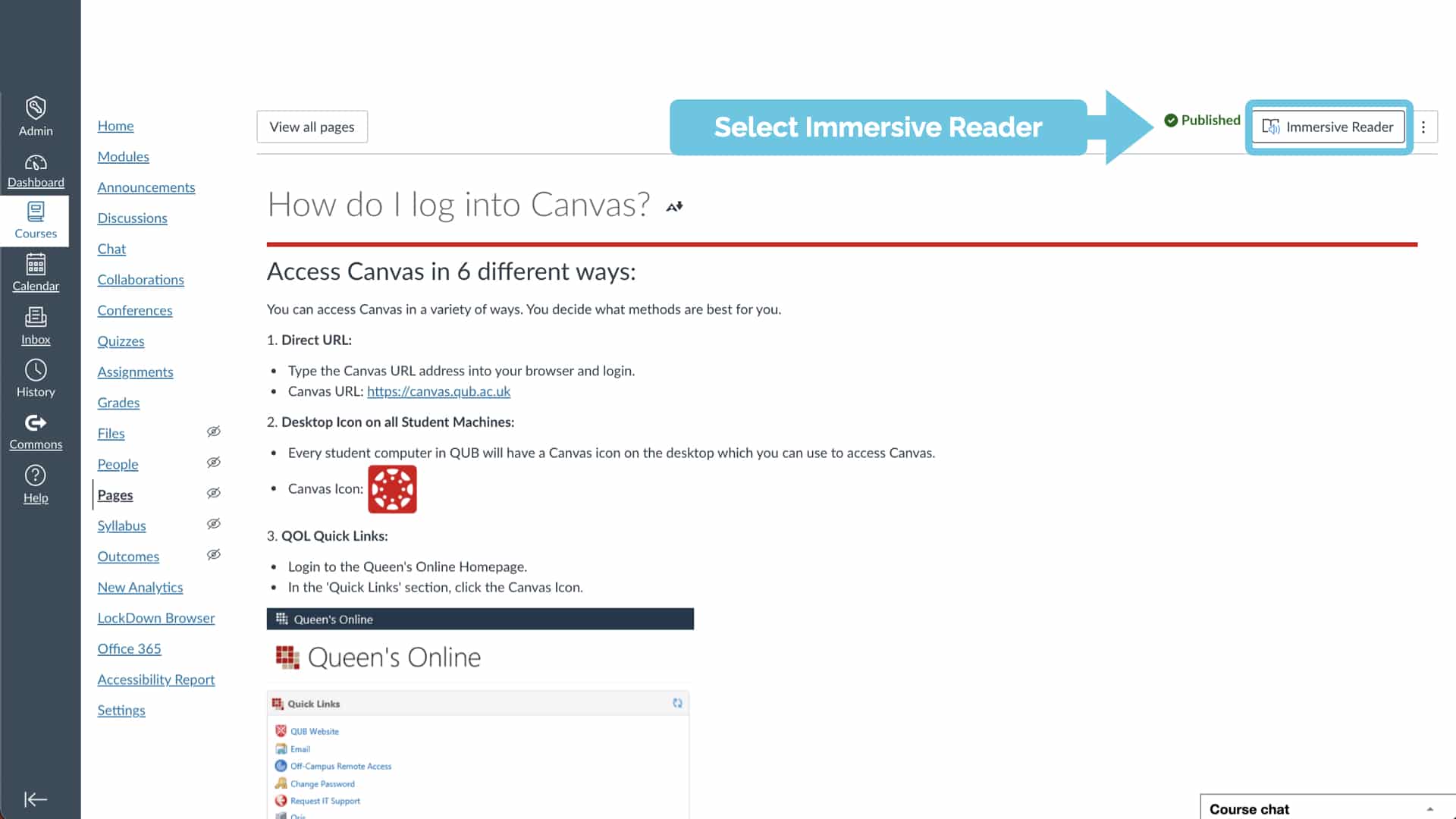Toggle visibility on Pages menu item

click(213, 493)
